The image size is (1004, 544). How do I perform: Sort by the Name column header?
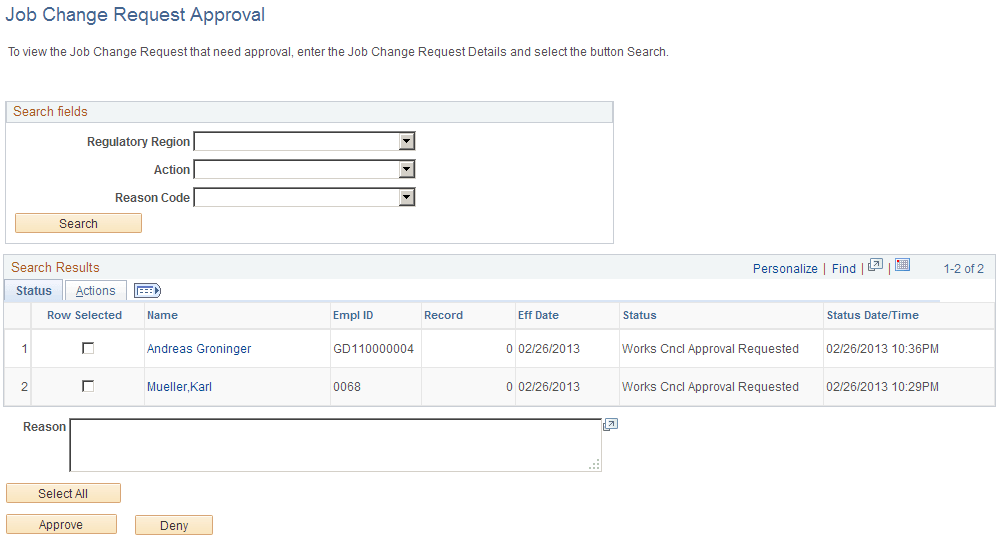(163, 315)
